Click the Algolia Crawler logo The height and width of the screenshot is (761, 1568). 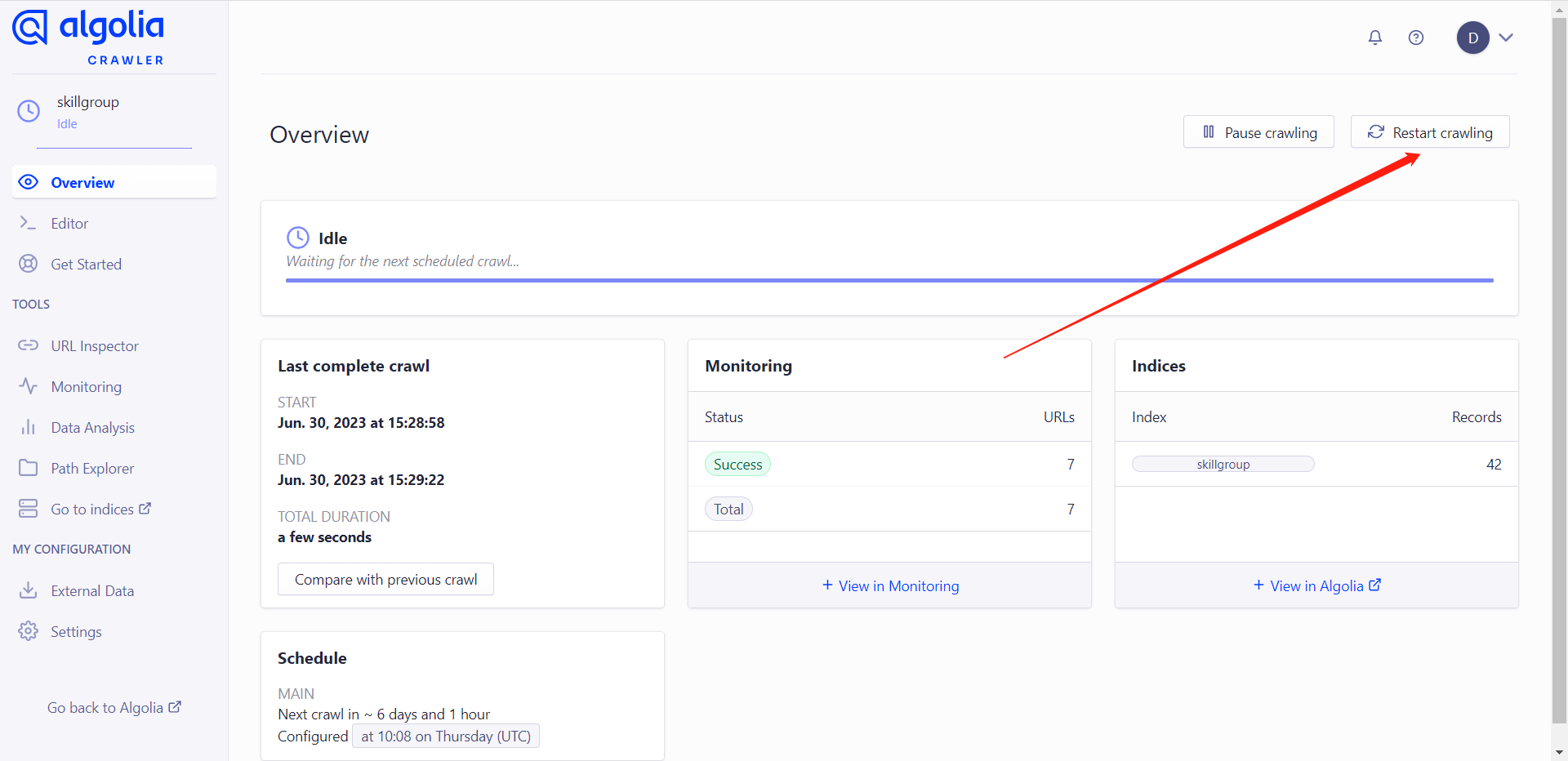[88, 38]
